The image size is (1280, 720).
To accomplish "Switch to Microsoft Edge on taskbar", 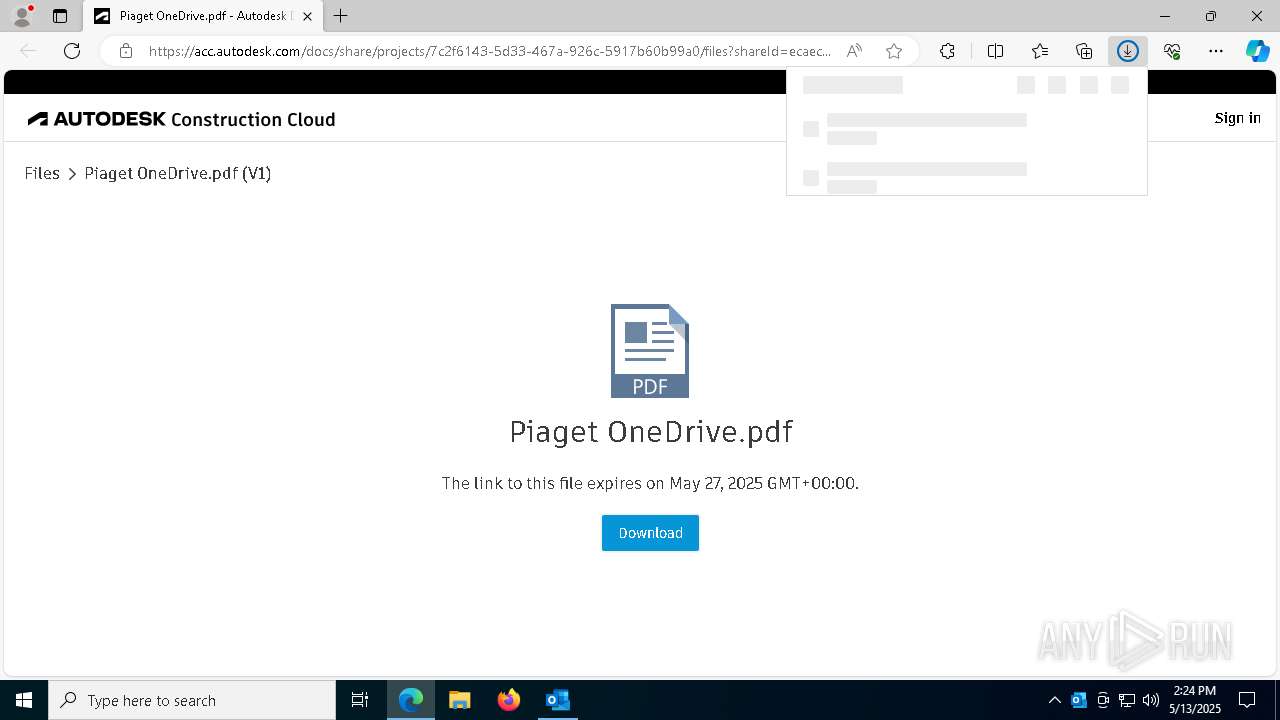I will [411, 700].
